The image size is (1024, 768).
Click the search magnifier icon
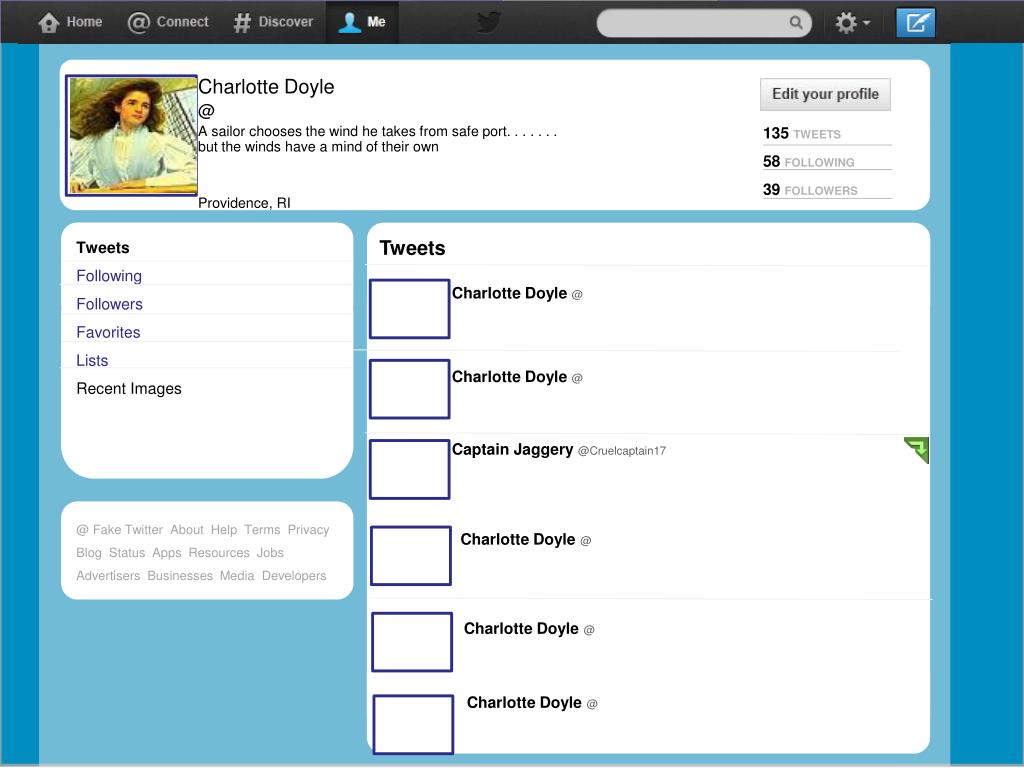coord(795,23)
